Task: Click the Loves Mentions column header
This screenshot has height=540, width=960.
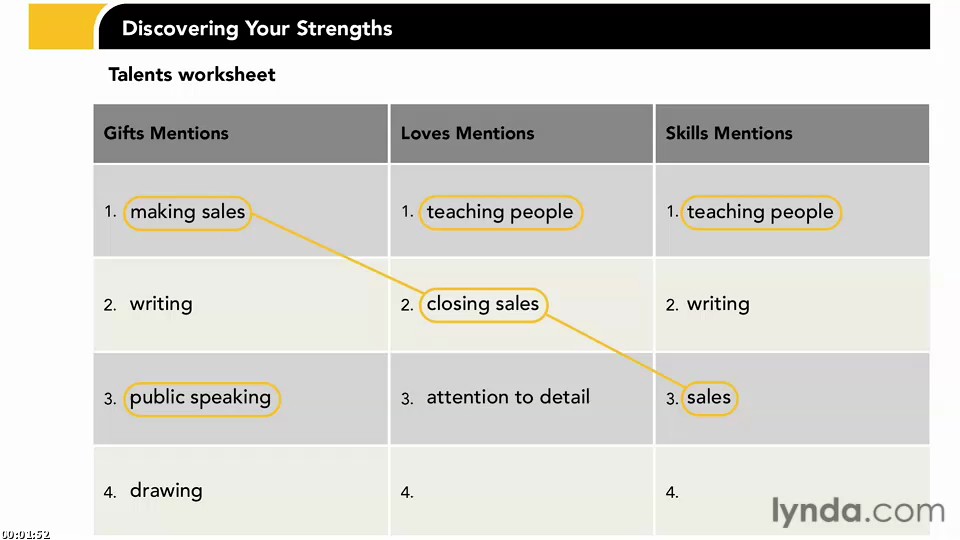Action: coord(522,133)
